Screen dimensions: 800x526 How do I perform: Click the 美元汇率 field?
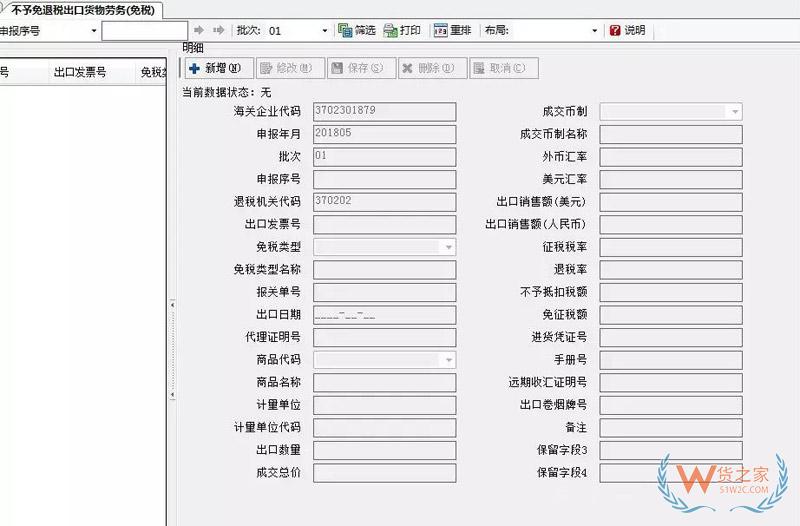[x=671, y=180]
